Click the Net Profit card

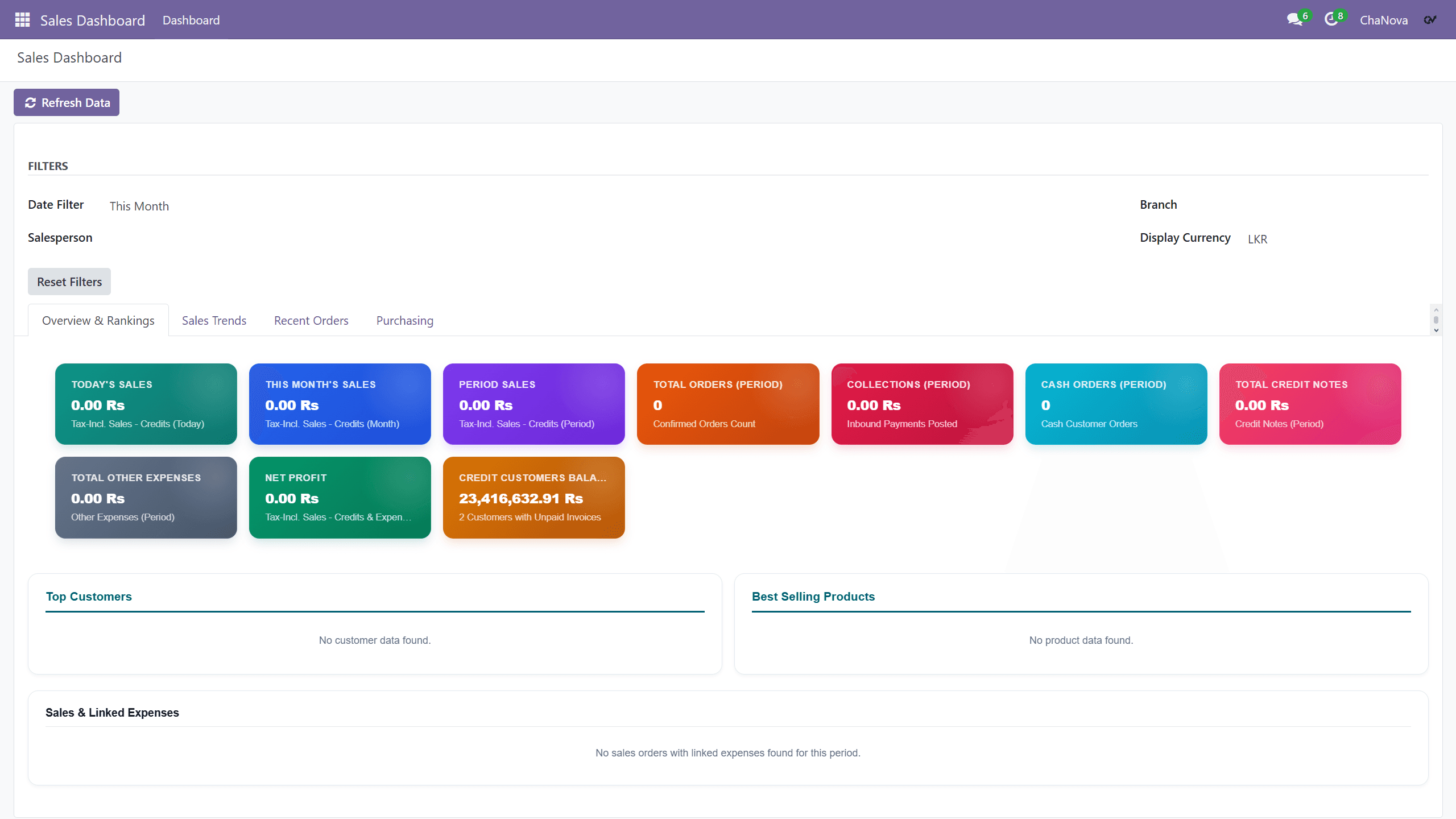(340, 498)
